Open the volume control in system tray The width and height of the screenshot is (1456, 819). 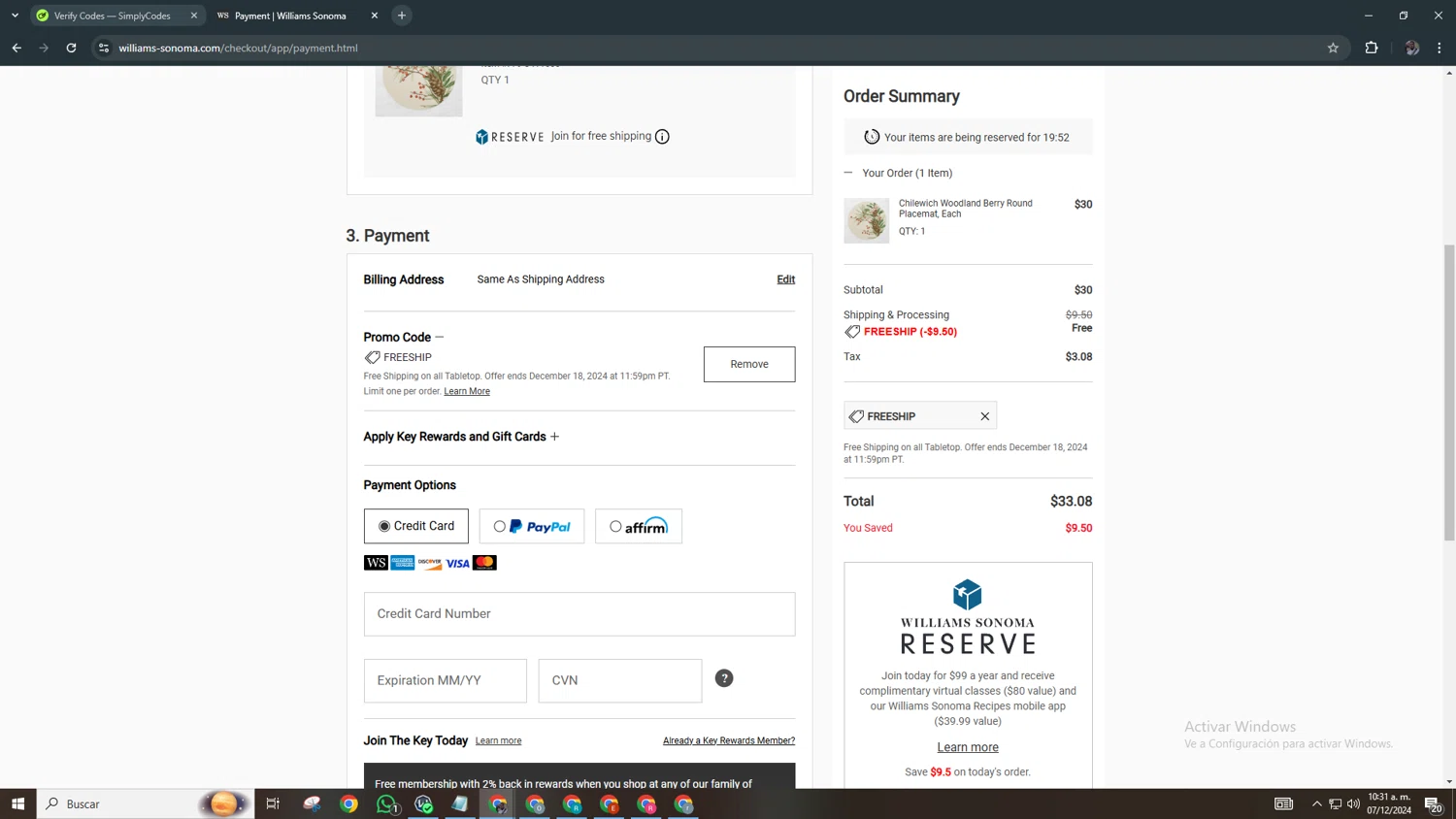[x=1353, y=803]
